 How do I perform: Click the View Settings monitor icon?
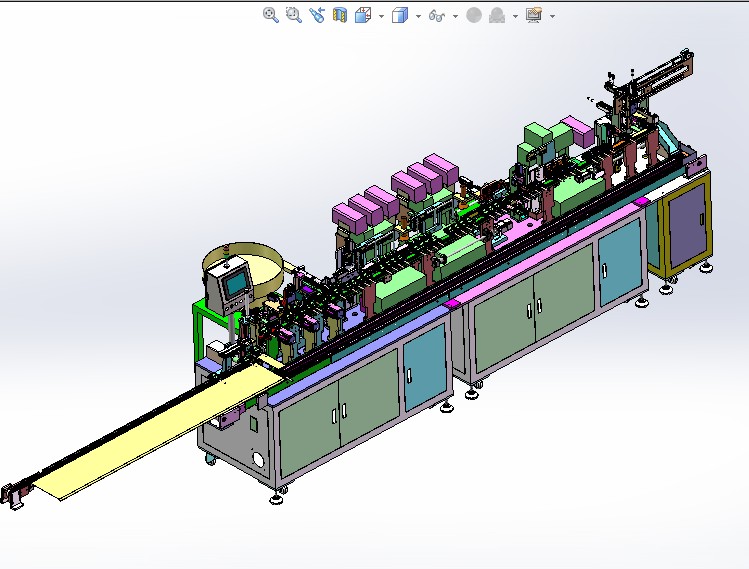pos(534,15)
